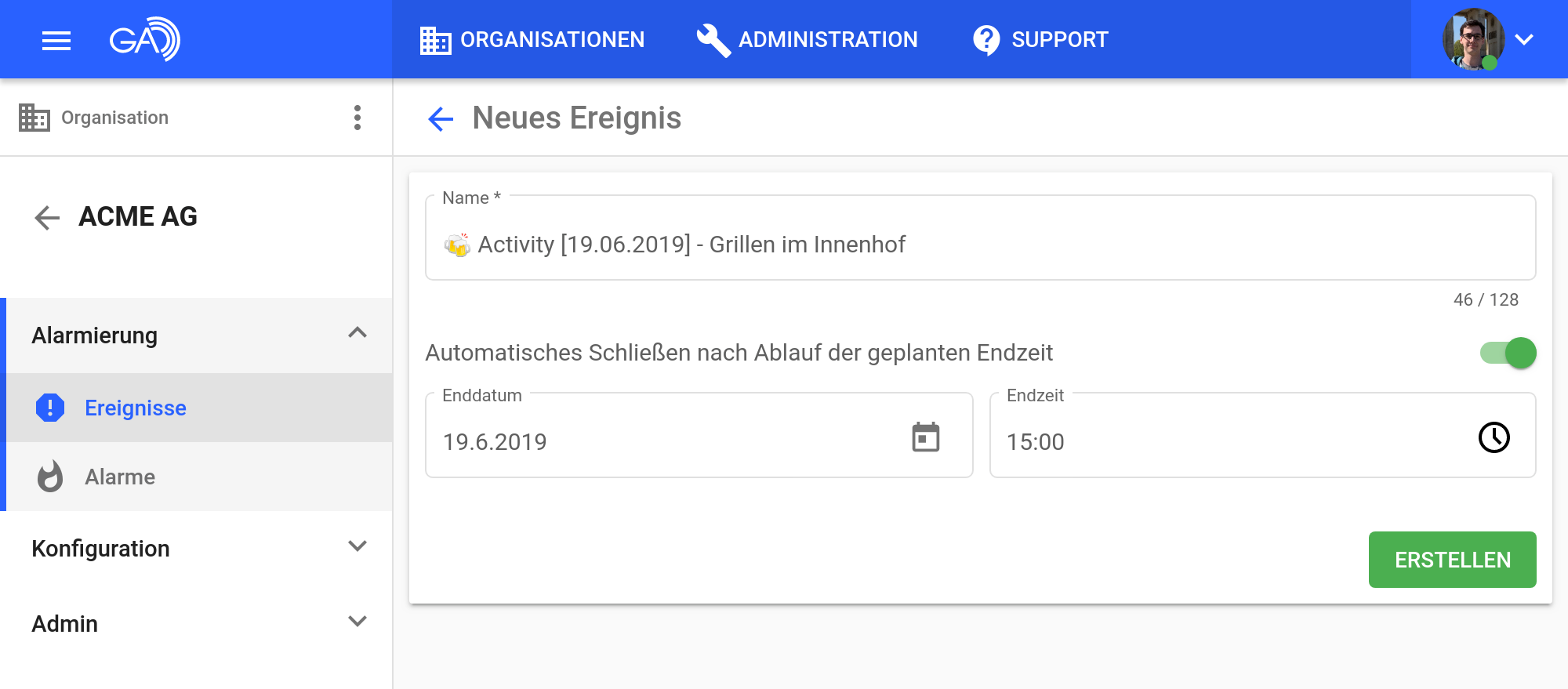Click back arrow next to Neues Ereignis
Screen dimensions: 1568x689
click(x=441, y=119)
